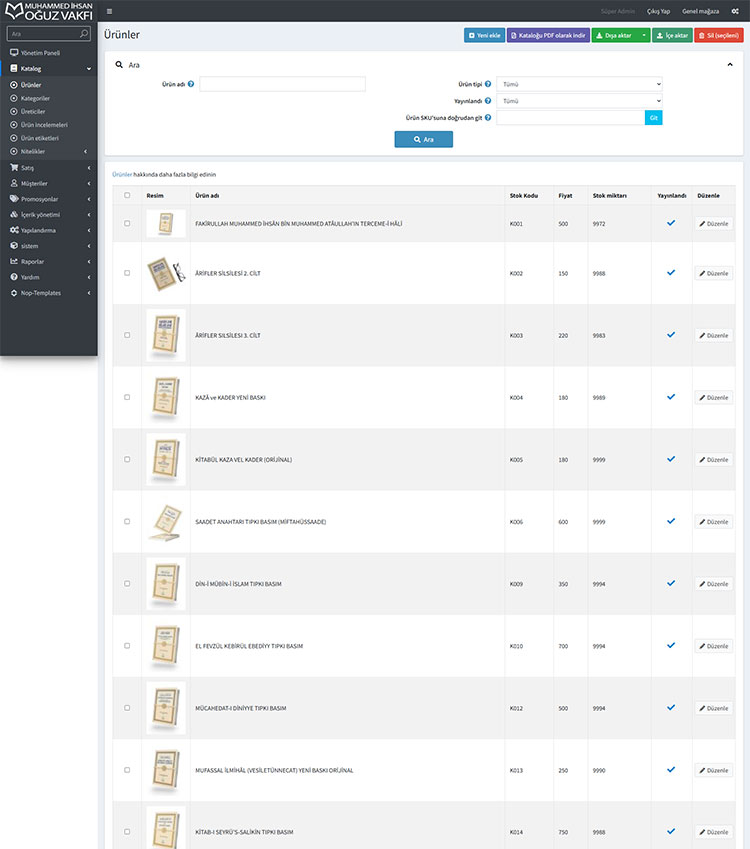Expand the Nitelikler submenu
This screenshot has width=750, height=849.
[49, 152]
